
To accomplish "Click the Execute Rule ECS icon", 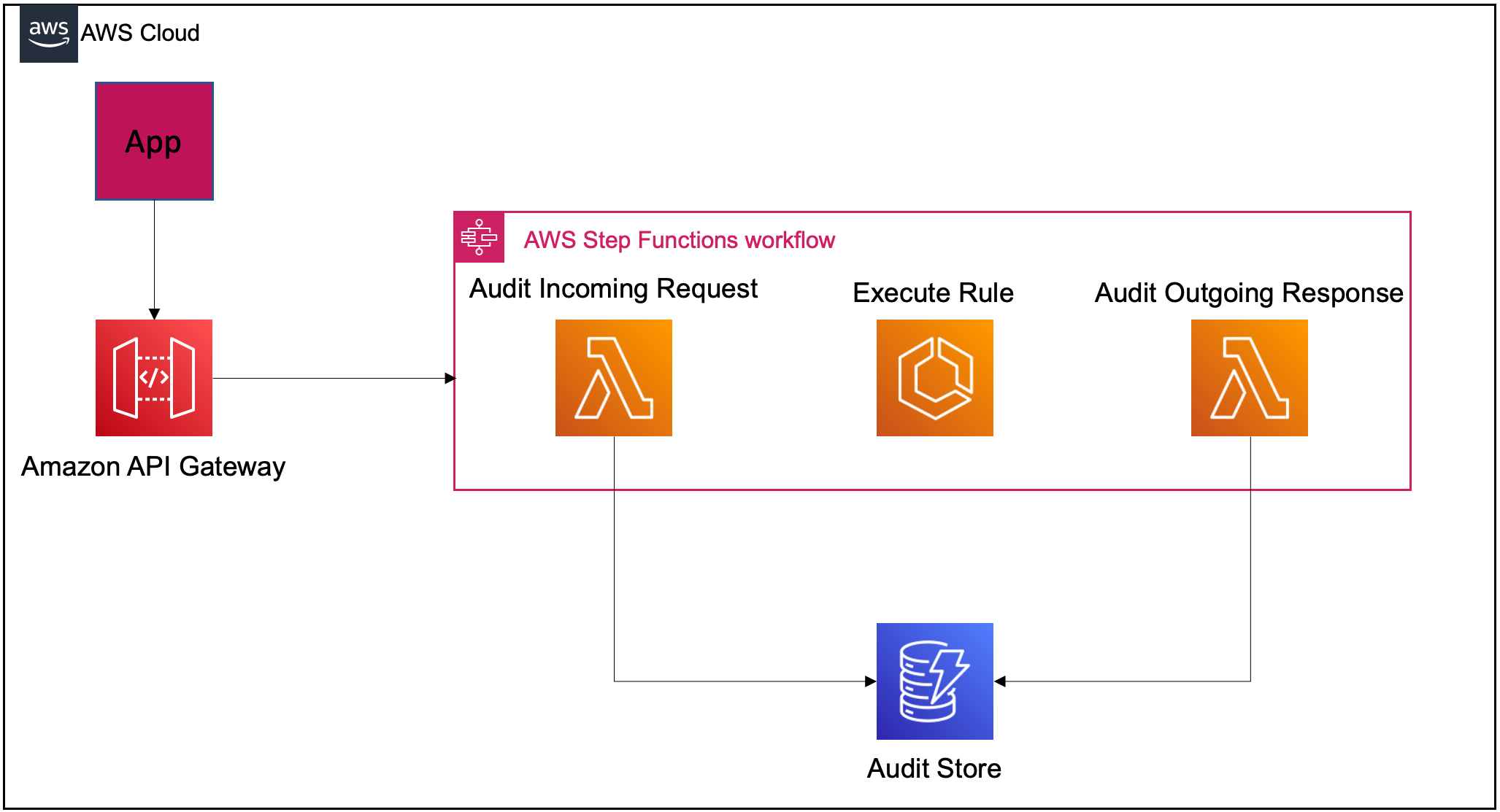I will [x=935, y=378].
